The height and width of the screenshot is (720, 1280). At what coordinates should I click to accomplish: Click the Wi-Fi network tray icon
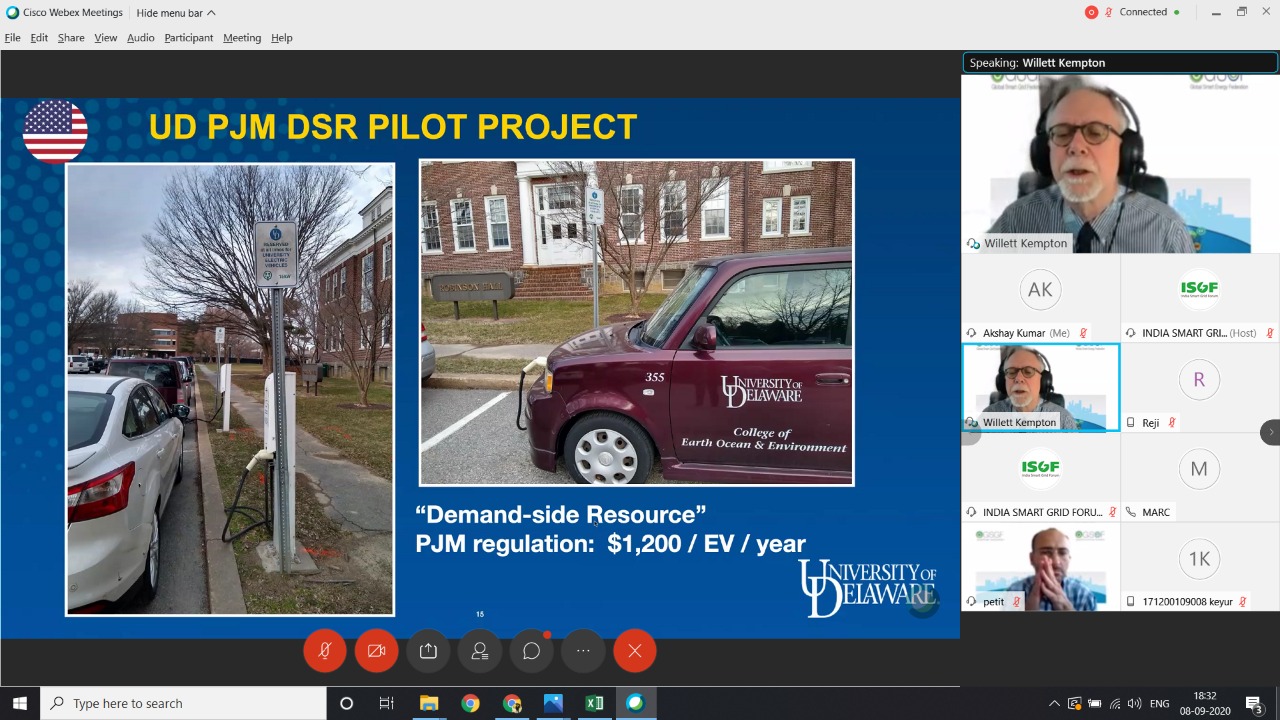[x=1115, y=704]
